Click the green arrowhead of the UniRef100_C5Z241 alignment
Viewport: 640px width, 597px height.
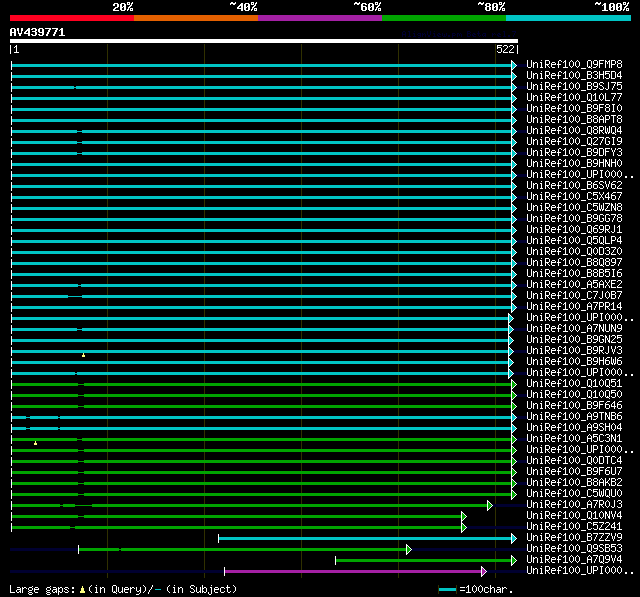(464, 527)
